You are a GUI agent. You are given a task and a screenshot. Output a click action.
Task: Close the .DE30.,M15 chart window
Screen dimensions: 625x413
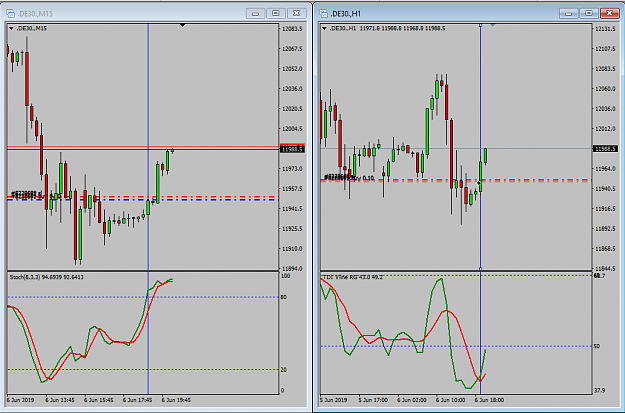tap(297, 14)
